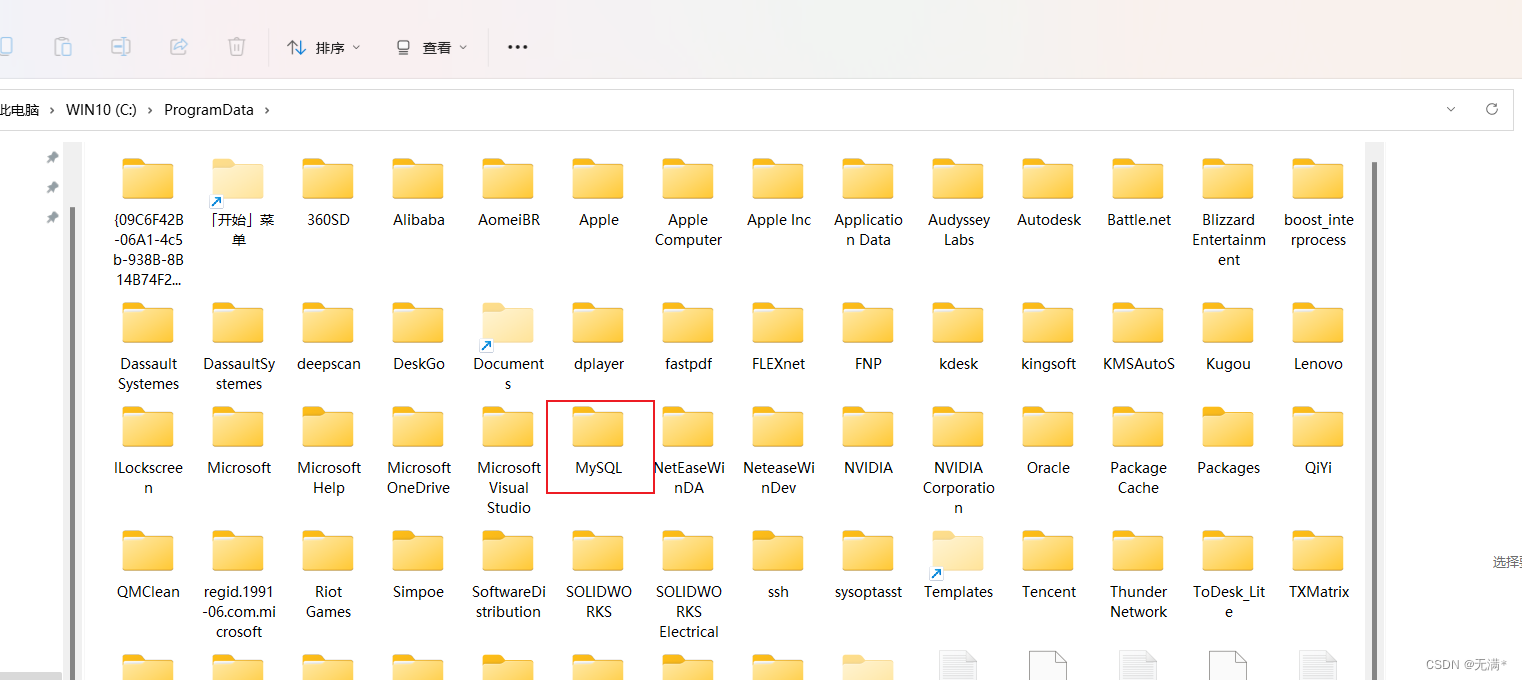The image size is (1522, 680).
Task: Expand chevron after ProgramData breadcrumb
Action: tap(267, 110)
